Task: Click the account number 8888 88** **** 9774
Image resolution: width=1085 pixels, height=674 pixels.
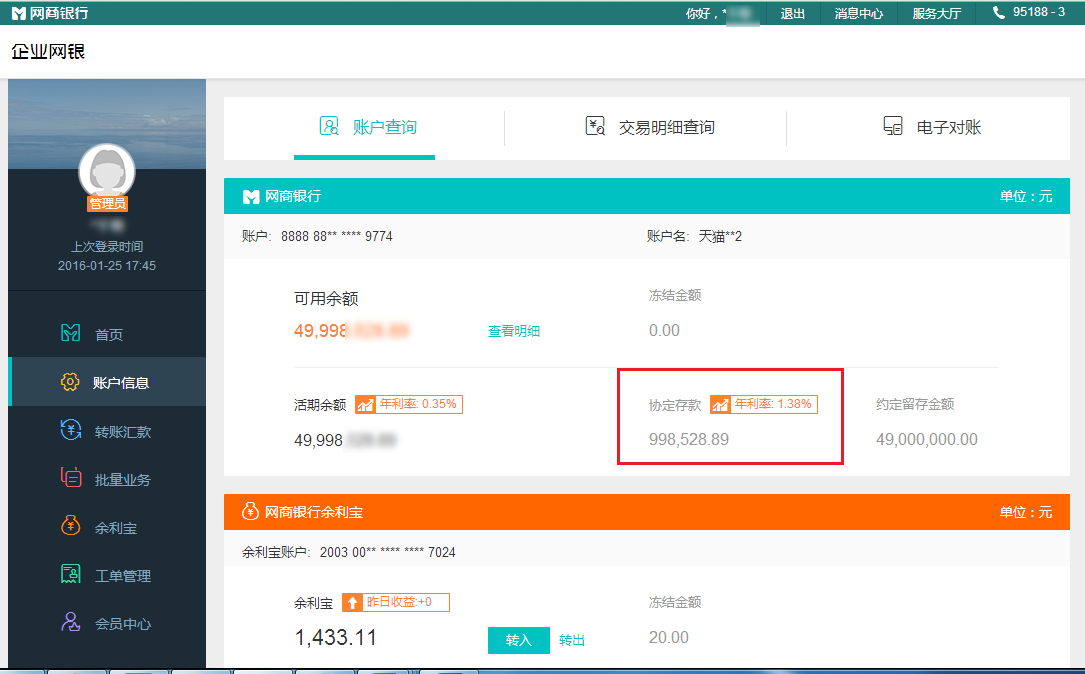Action: point(336,236)
